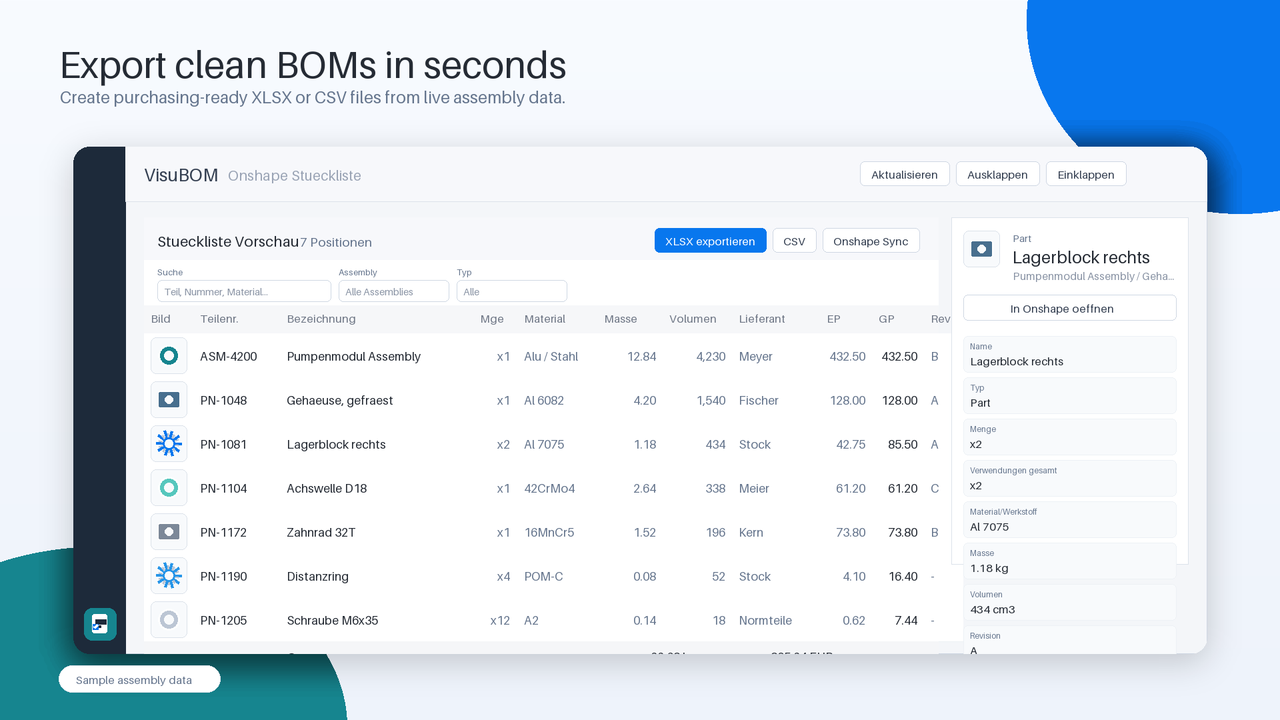Click part number PN-1205

[223, 620]
